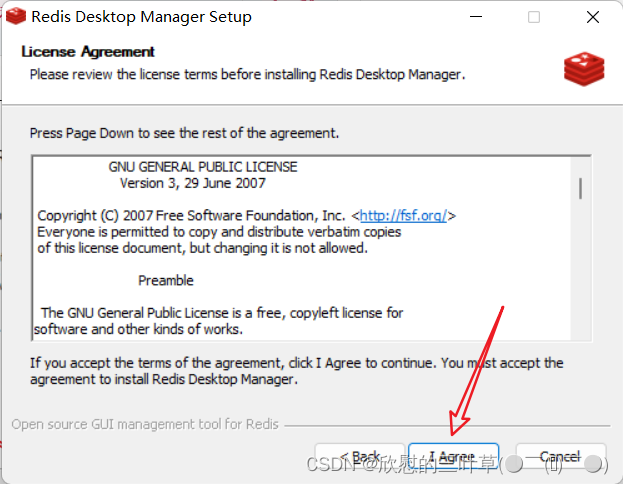The width and height of the screenshot is (623, 484).
Task: Click 'If you accept the terms' instruction text
Action: point(296,371)
